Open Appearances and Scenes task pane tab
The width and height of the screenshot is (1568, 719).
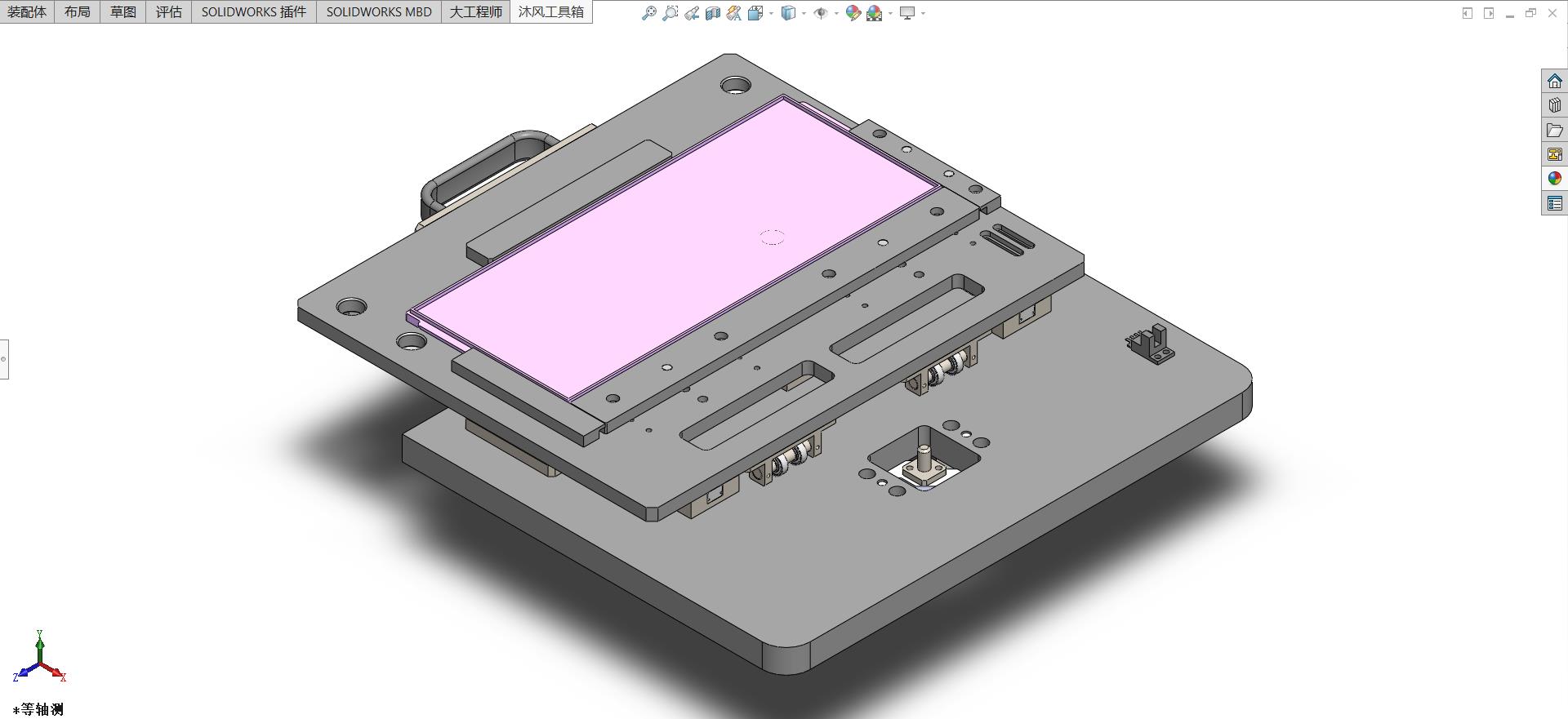coord(1555,179)
